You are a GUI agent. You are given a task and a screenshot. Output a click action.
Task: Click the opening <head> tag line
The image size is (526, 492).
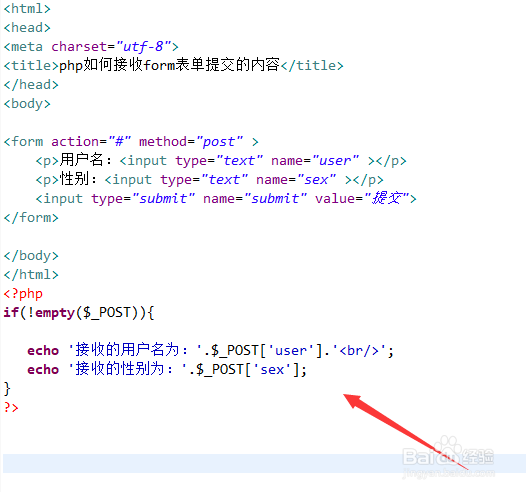27,28
